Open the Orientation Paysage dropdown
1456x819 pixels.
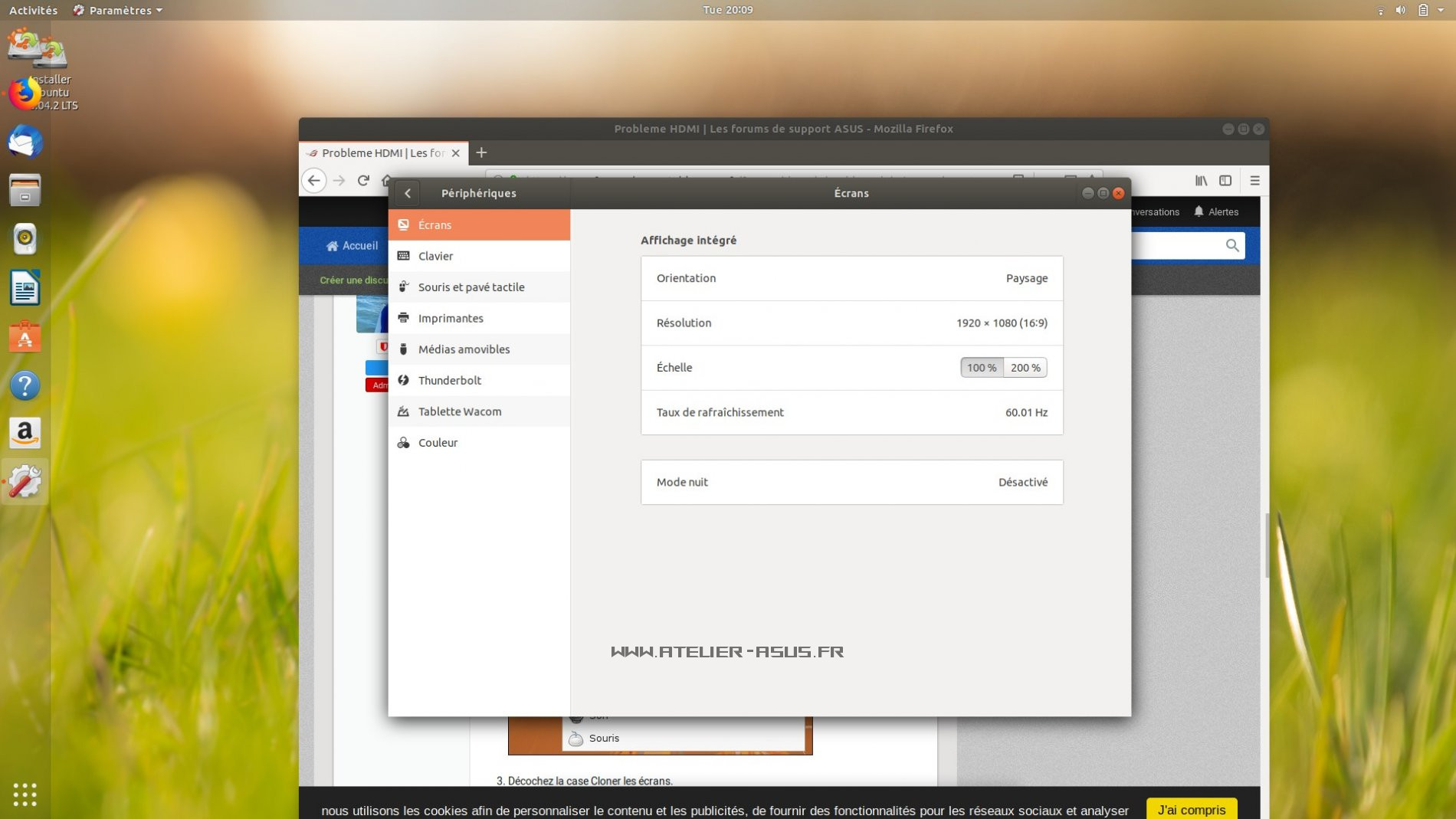pyautogui.click(x=851, y=278)
